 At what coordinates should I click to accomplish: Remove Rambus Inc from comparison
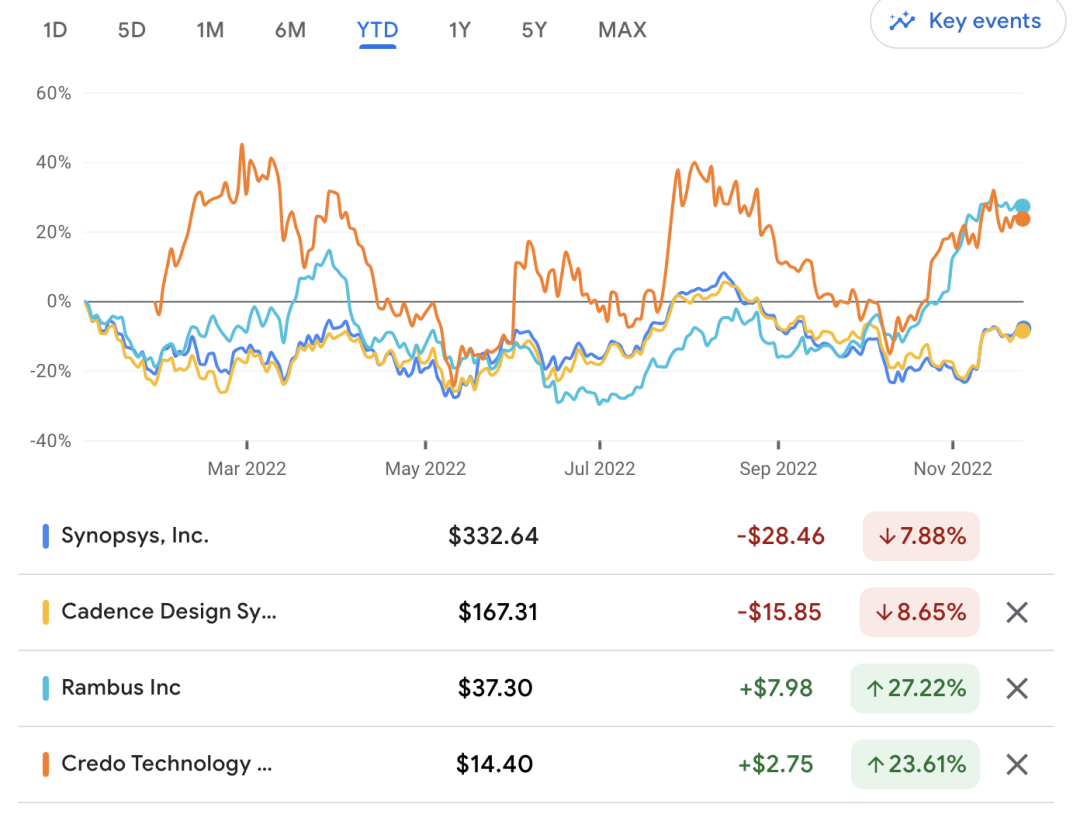pos(1017,688)
